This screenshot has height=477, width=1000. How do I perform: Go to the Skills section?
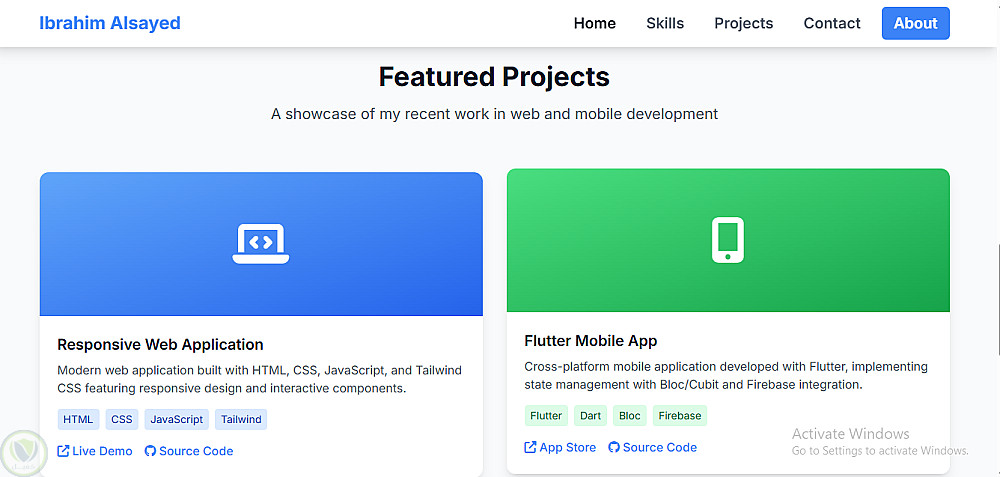pos(665,23)
